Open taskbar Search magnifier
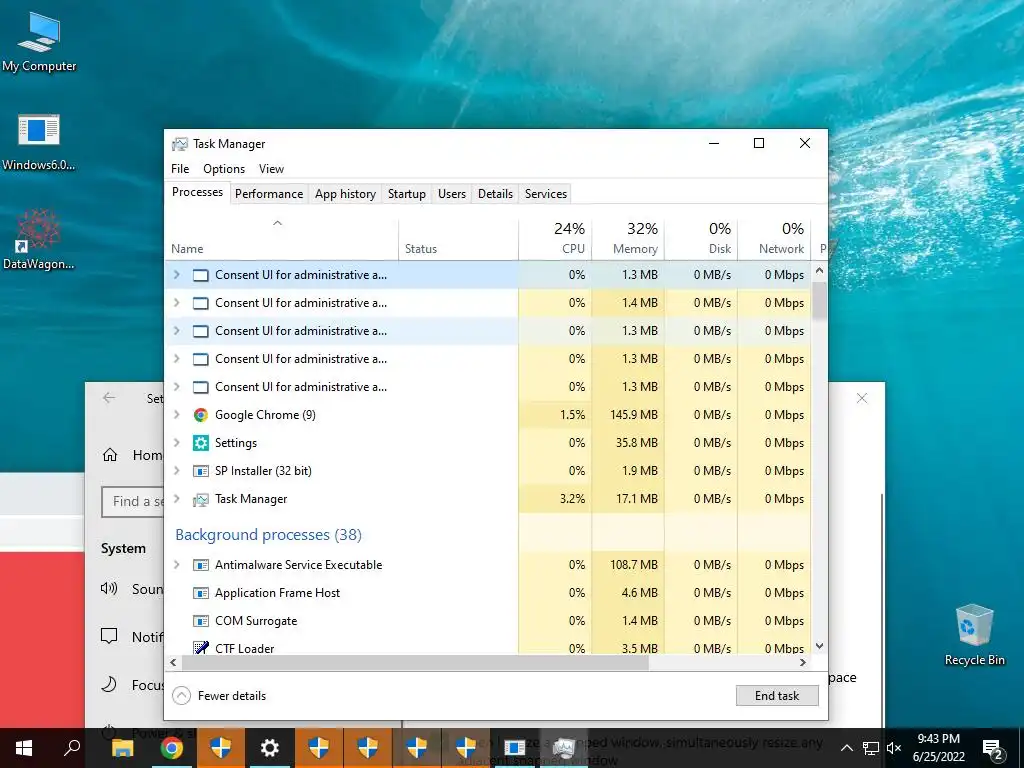This screenshot has width=1024, height=768. [x=72, y=748]
